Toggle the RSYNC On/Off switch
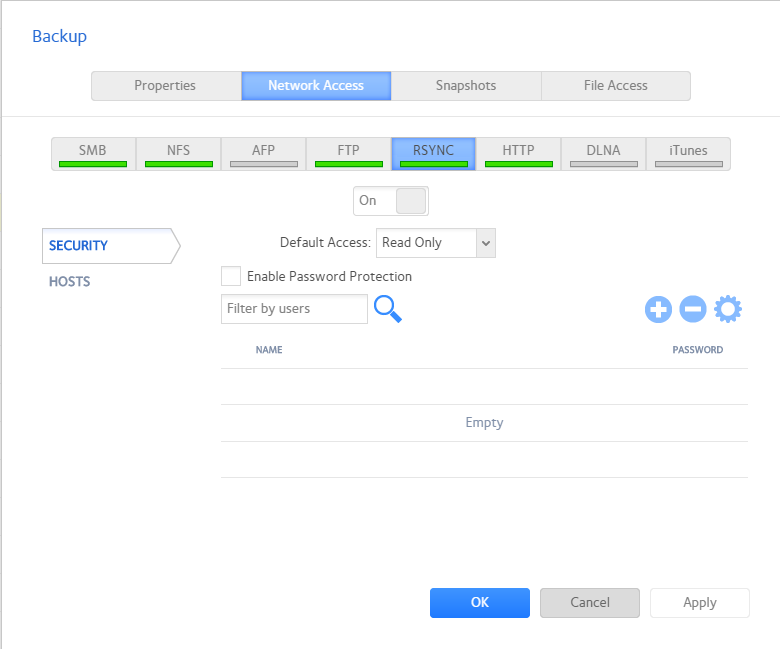Screen dimensions: 780x649 pos(390,201)
